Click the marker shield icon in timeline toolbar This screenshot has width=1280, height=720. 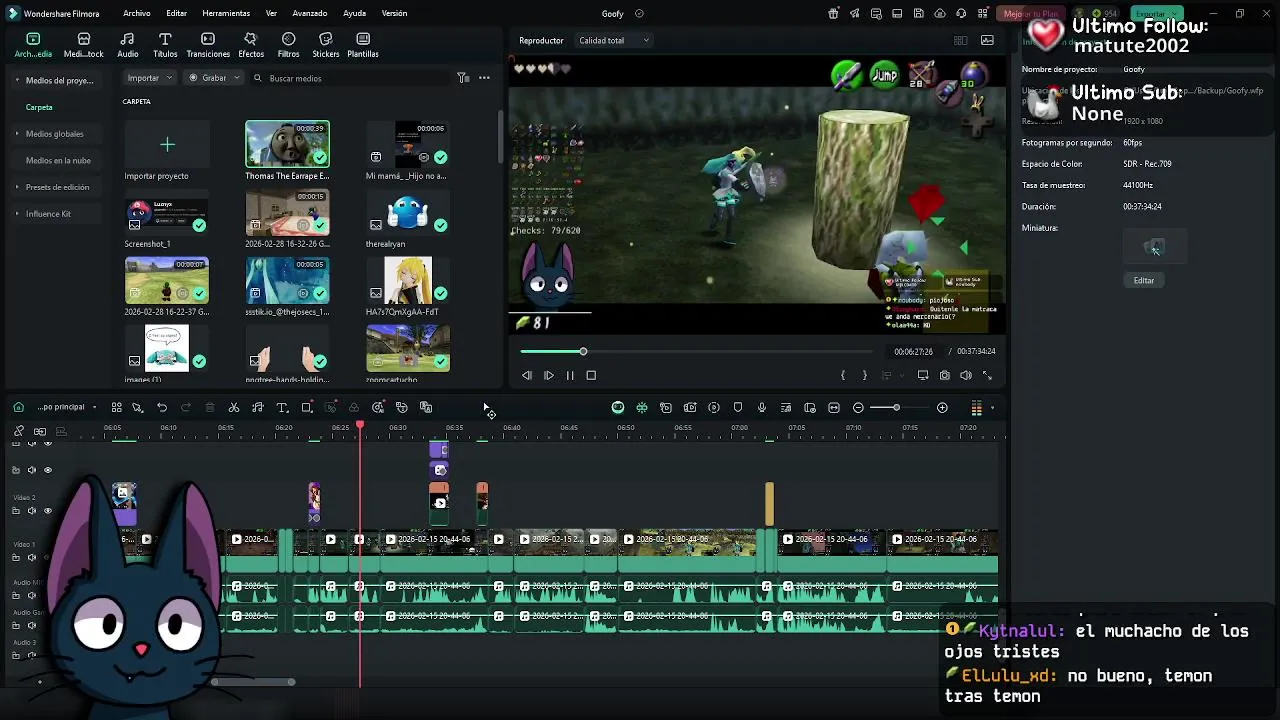[x=738, y=408]
